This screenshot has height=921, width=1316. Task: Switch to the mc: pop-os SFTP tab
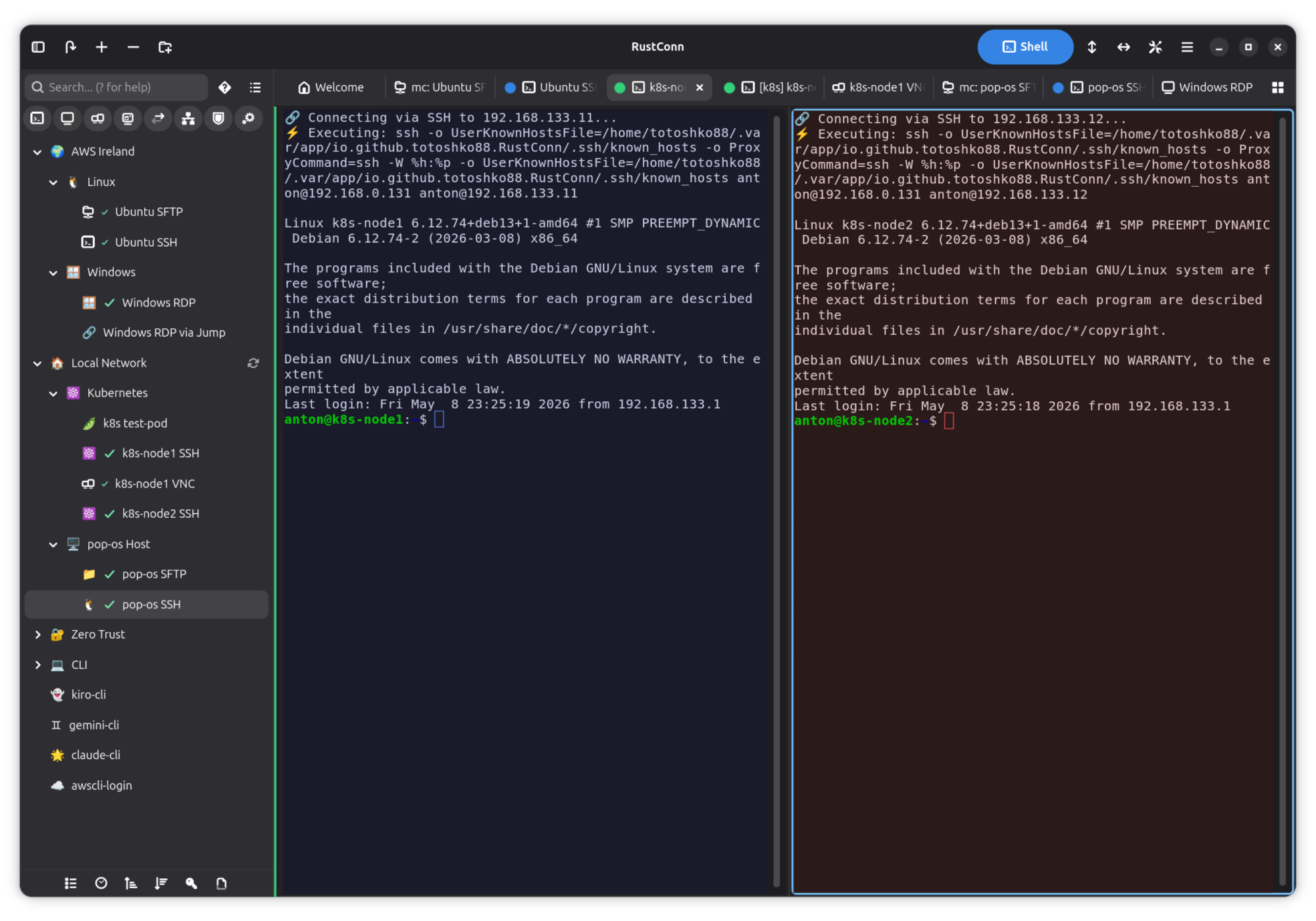click(x=988, y=87)
